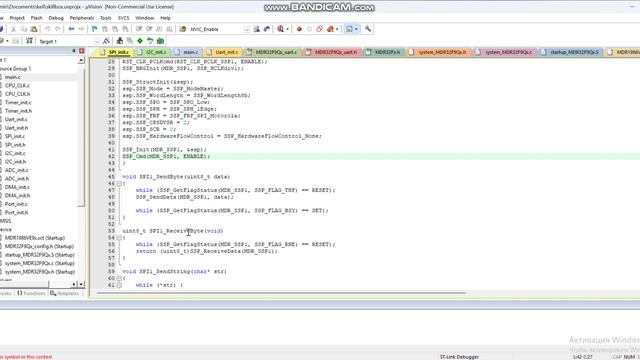Switch to the I2C_init.c editor tab

153,52
